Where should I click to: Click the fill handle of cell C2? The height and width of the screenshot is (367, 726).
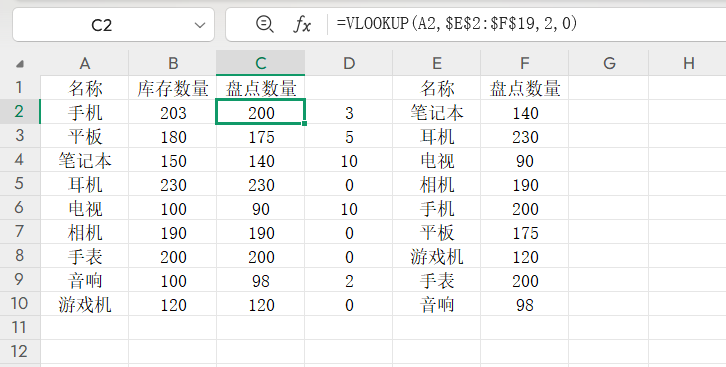point(304,124)
